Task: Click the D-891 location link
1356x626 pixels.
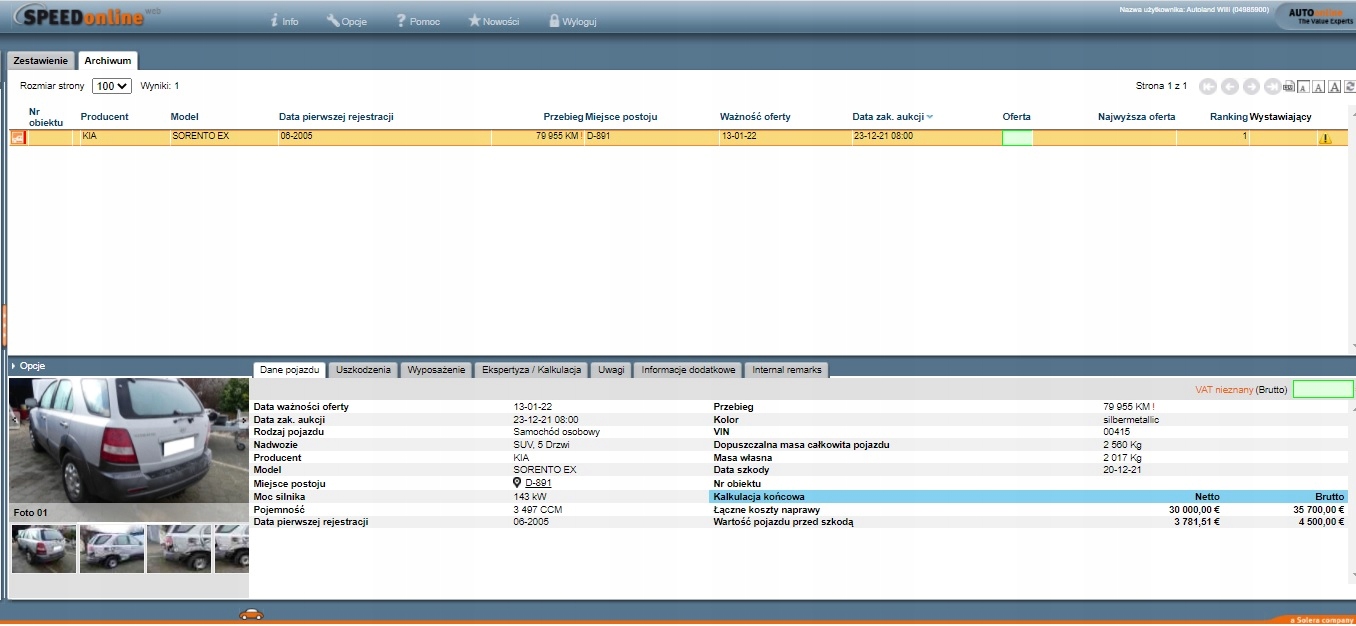Action: coord(538,483)
